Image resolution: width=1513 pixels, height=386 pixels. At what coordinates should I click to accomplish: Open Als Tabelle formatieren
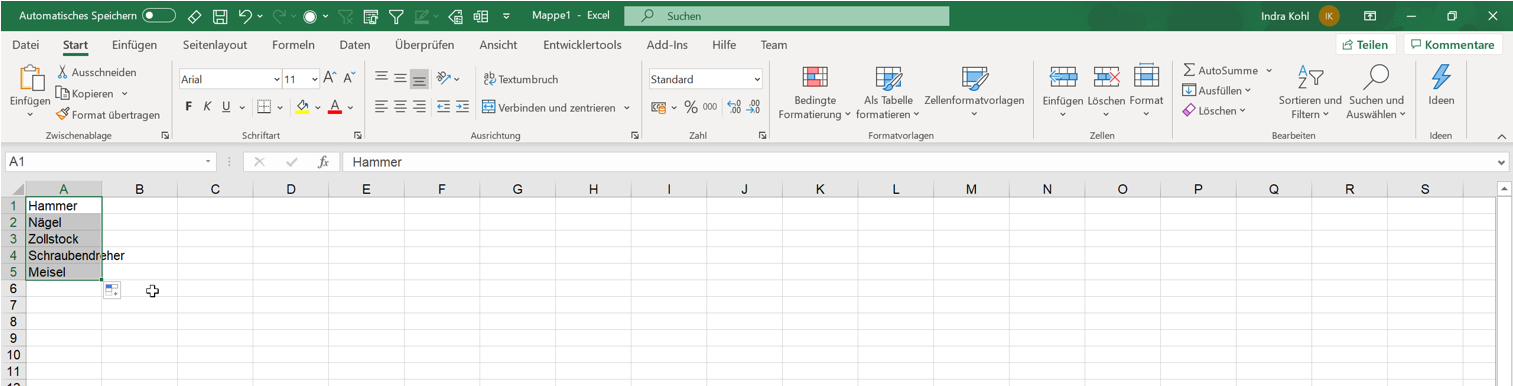point(889,93)
